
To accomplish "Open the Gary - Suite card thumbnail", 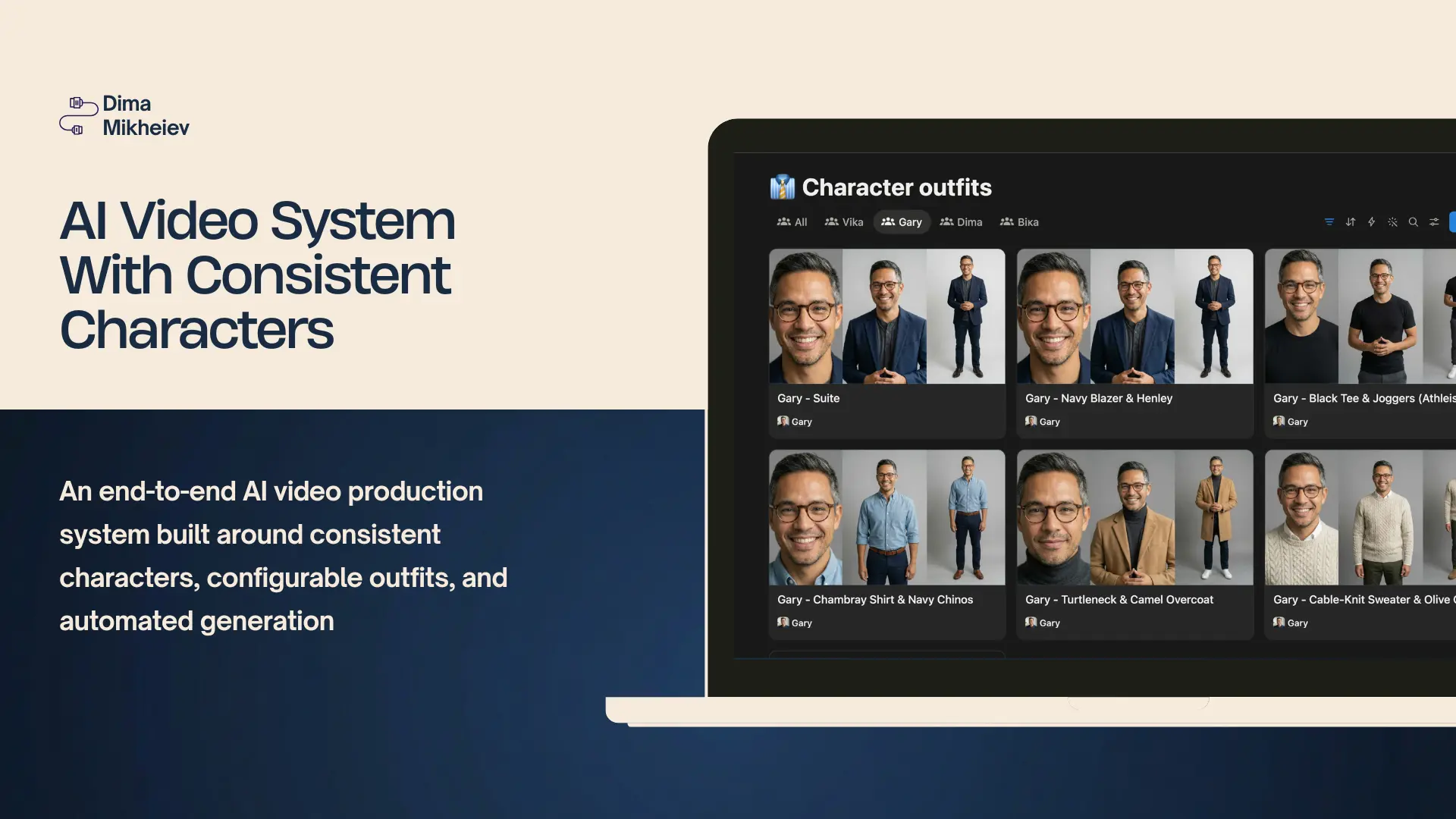I will coord(886,316).
